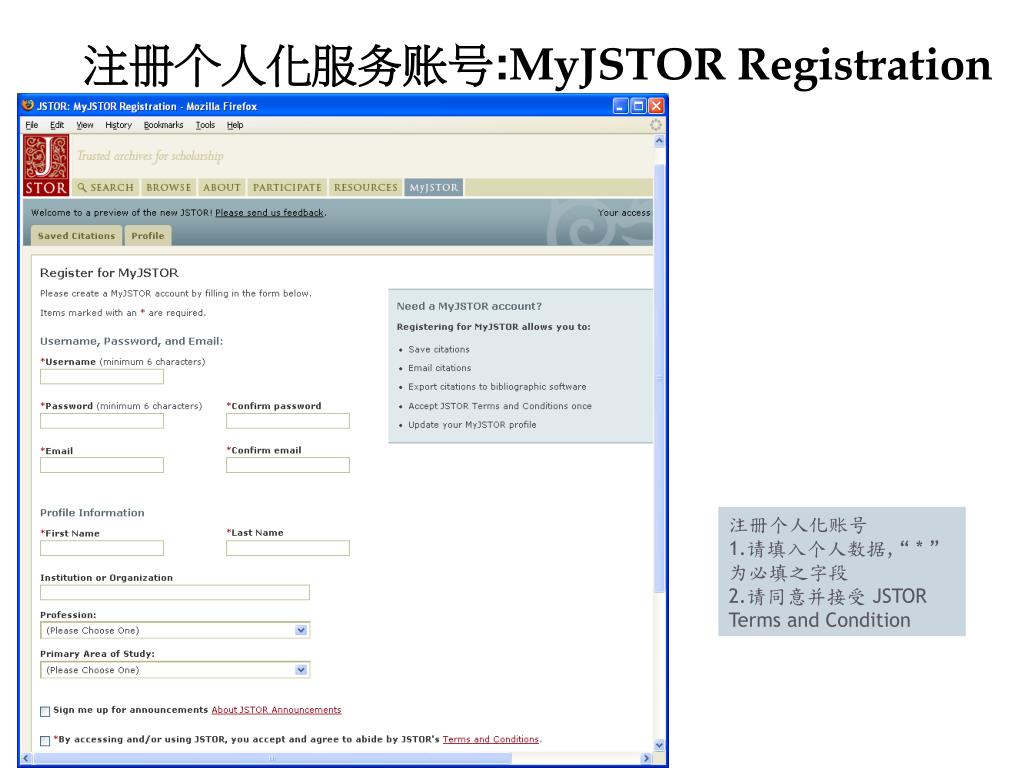Maximize the Firefox window
Viewport: 1024px width, 768px height.
(639, 106)
